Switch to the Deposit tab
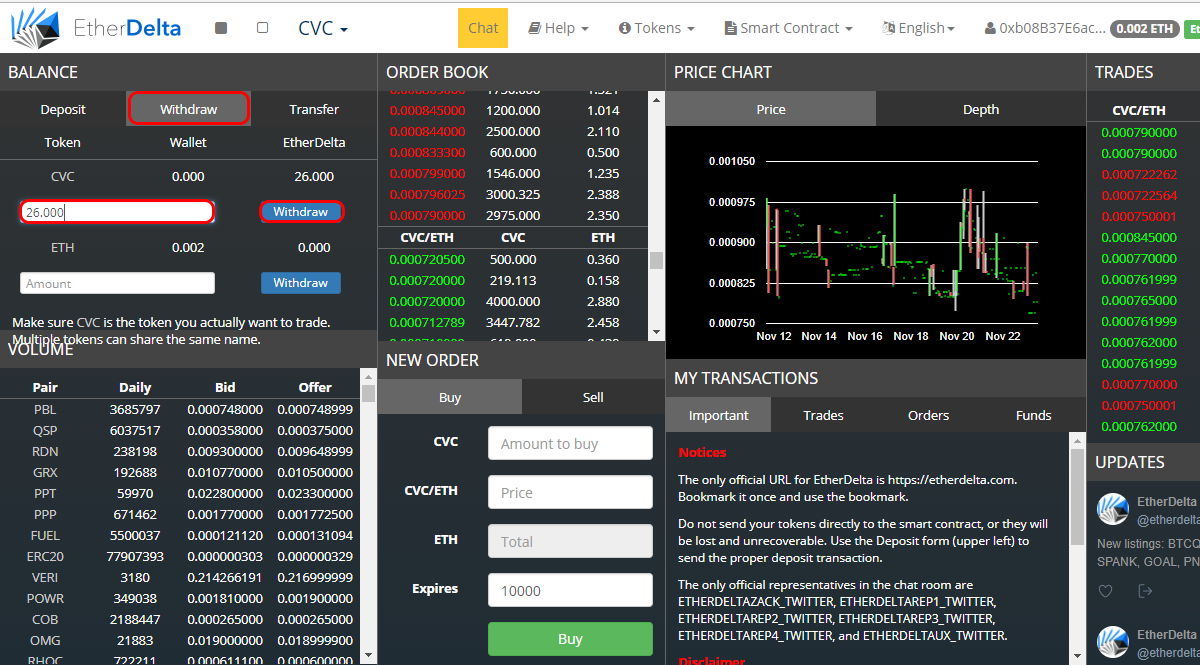 click(63, 109)
